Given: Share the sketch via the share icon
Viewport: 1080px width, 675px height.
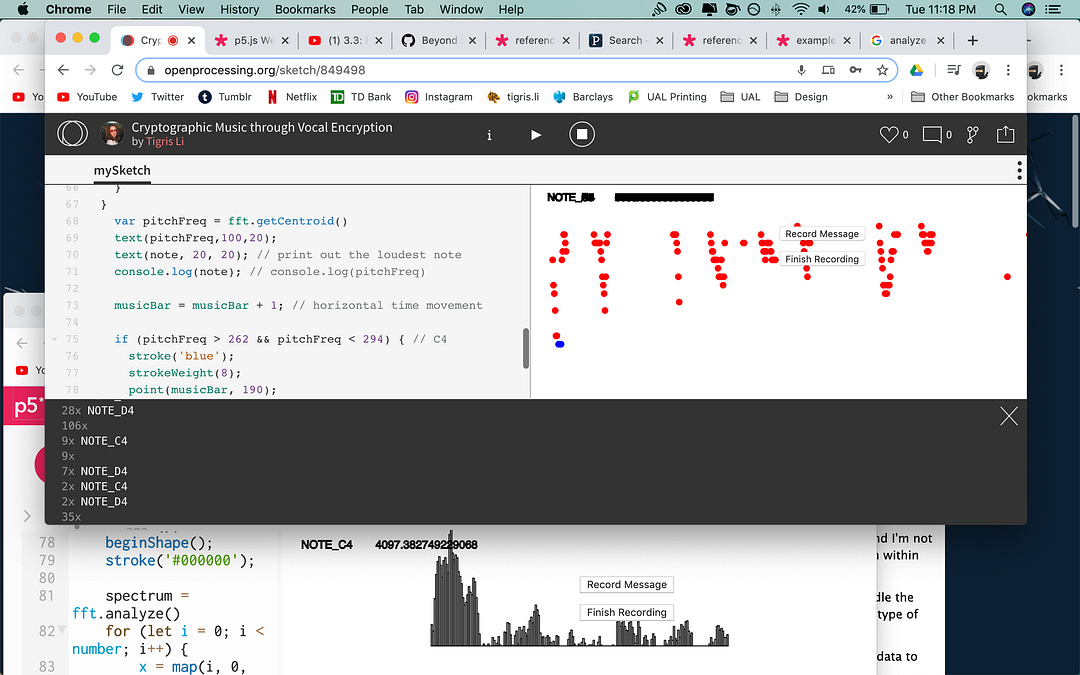Looking at the screenshot, I should tap(1006, 134).
